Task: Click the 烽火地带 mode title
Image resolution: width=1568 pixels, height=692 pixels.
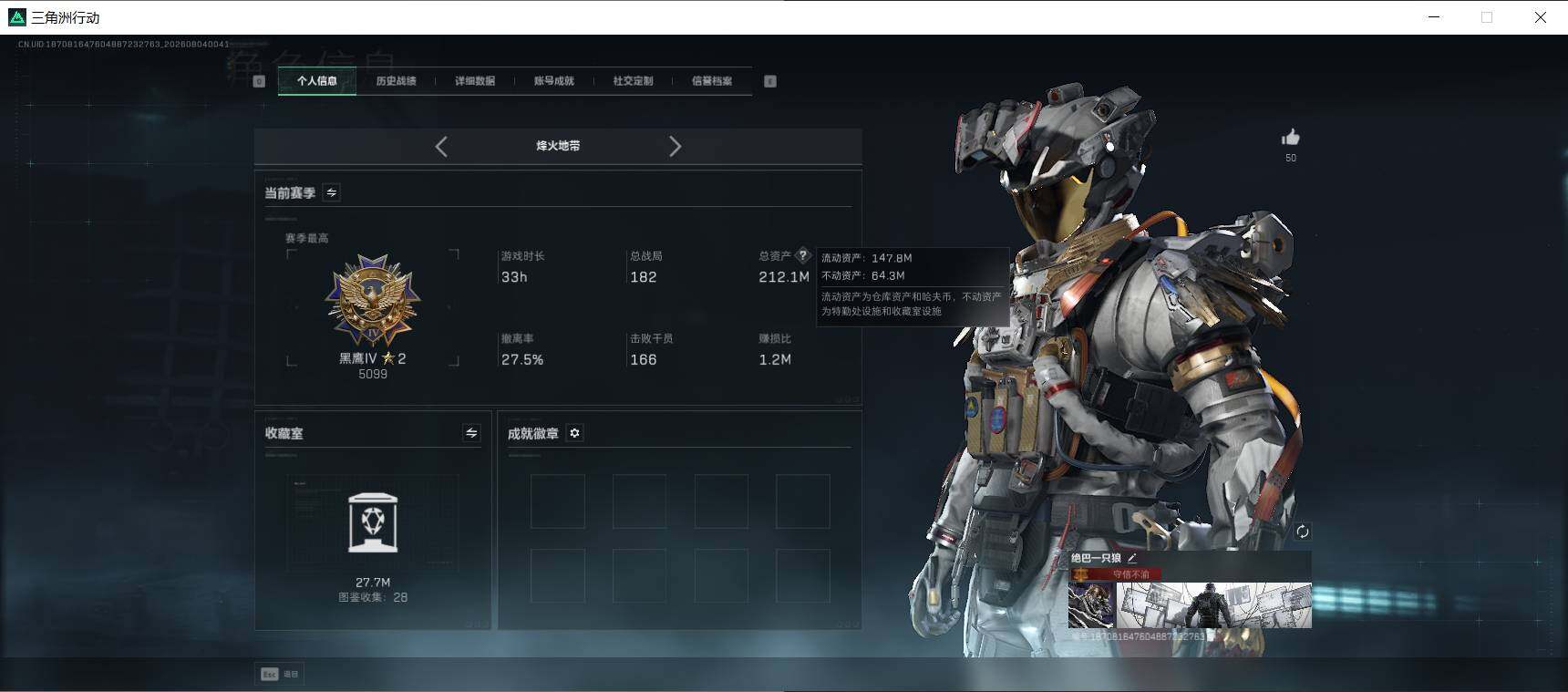Action: [x=558, y=146]
